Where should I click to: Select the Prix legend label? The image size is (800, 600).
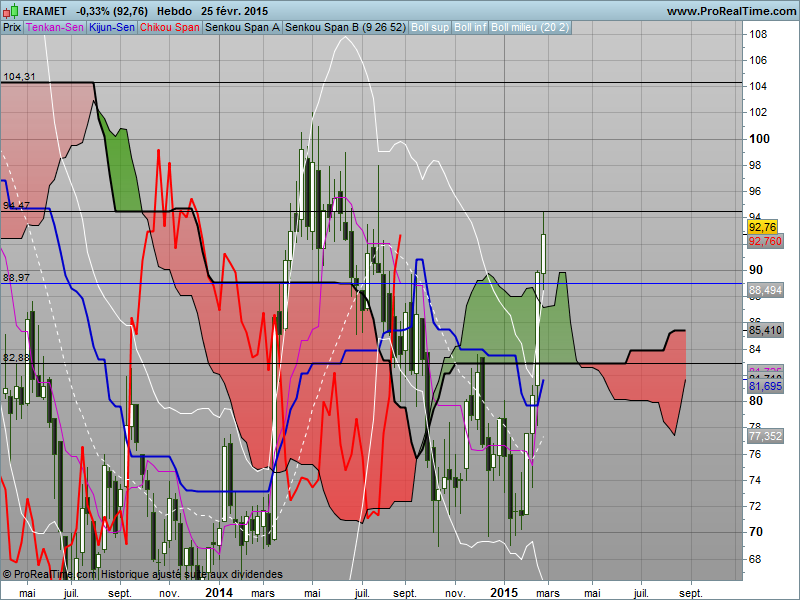[12, 28]
